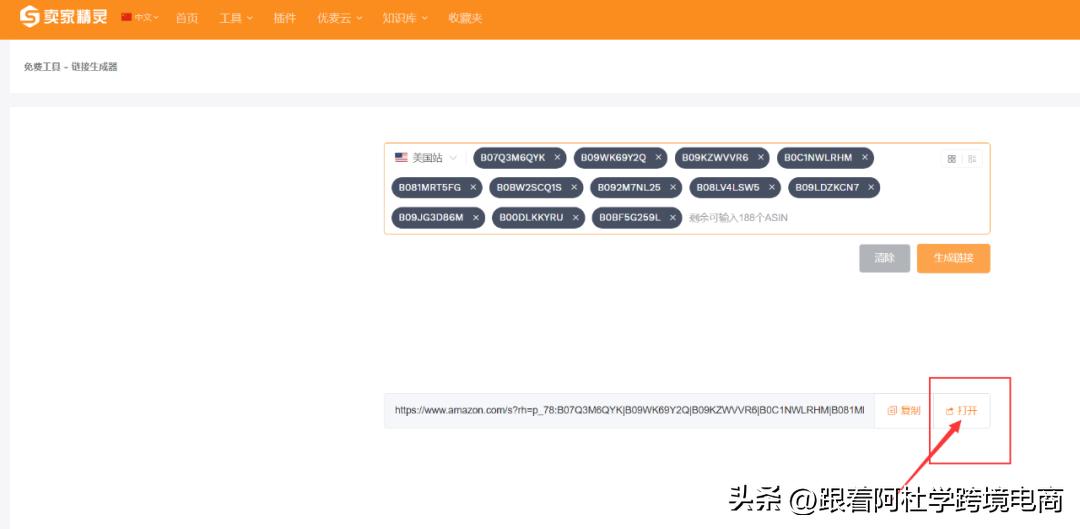This screenshot has width=1080, height=529.
Task: Switch to grid layout icon in ASIN box
Action: click(951, 159)
